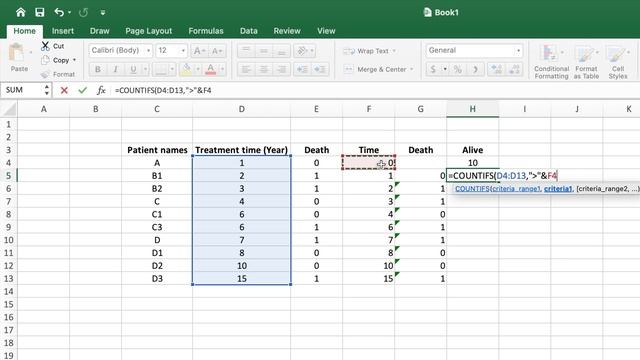Switch to the Insert tab
This screenshot has width=640, height=360.
point(63,31)
